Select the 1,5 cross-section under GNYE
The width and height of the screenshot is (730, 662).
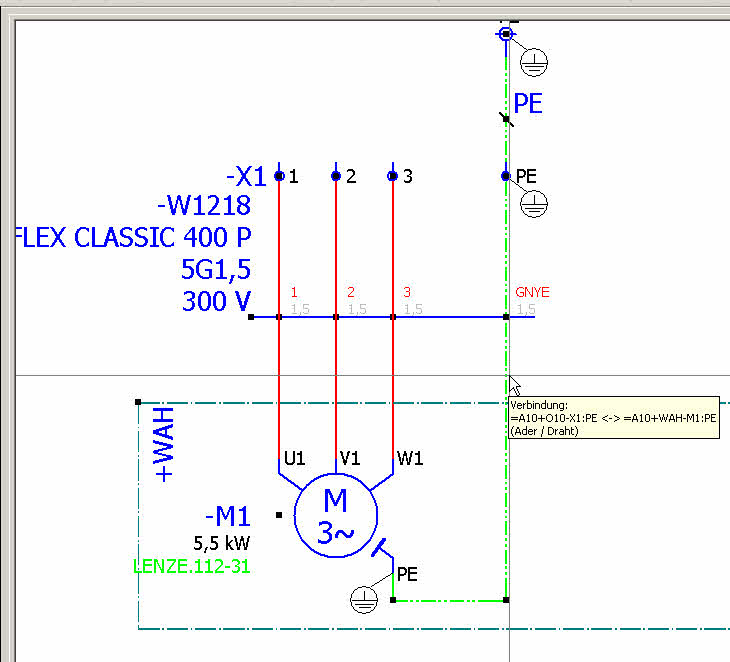click(526, 309)
